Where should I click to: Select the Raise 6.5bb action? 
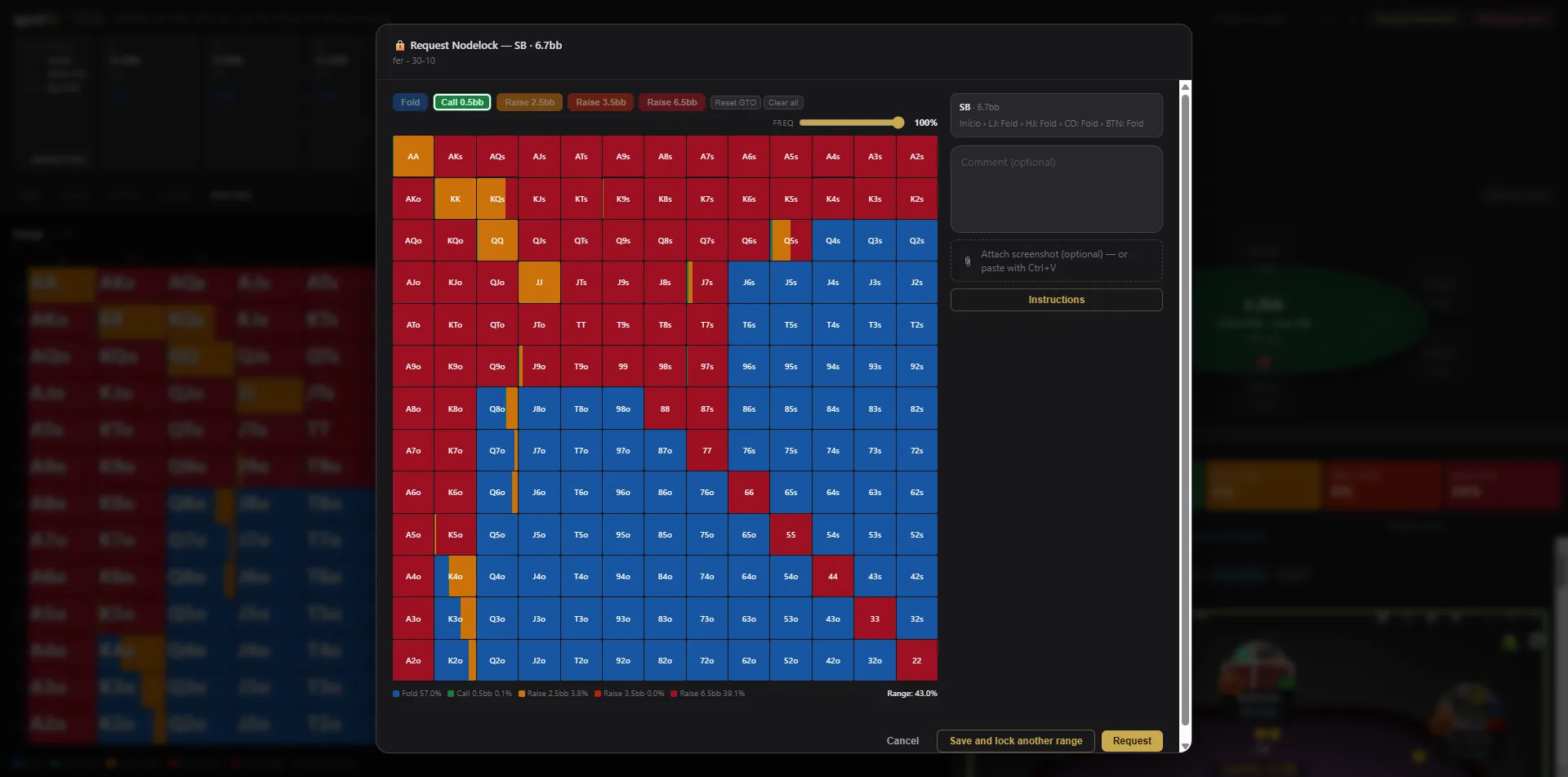(x=672, y=103)
